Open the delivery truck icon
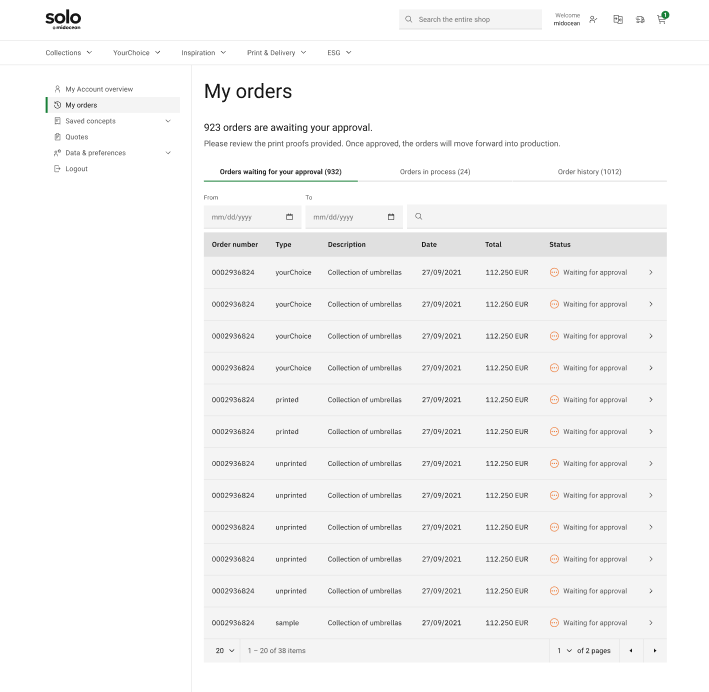The height and width of the screenshot is (692, 709). tap(640, 19)
